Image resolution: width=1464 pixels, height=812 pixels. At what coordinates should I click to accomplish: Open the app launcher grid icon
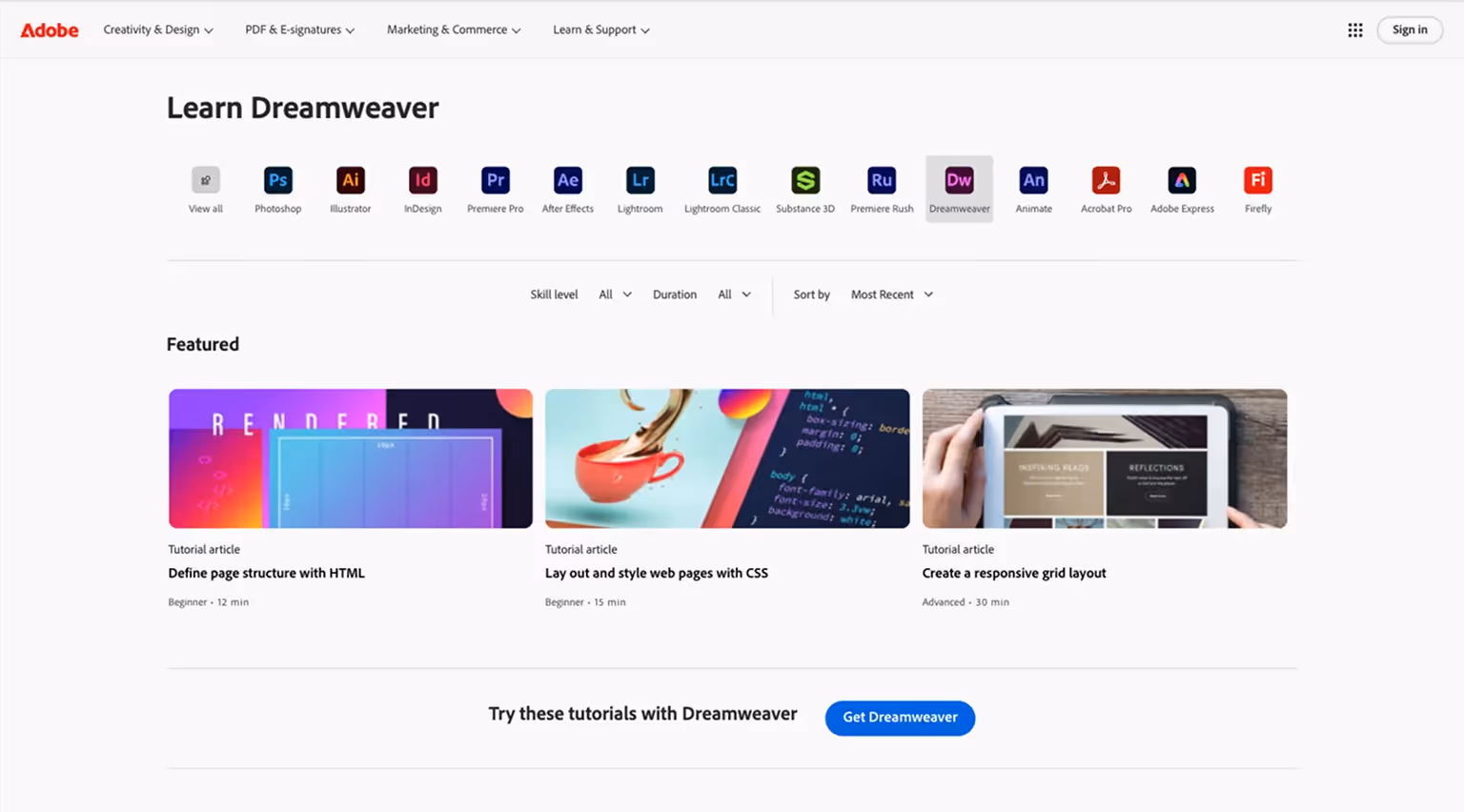pos(1354,30)
